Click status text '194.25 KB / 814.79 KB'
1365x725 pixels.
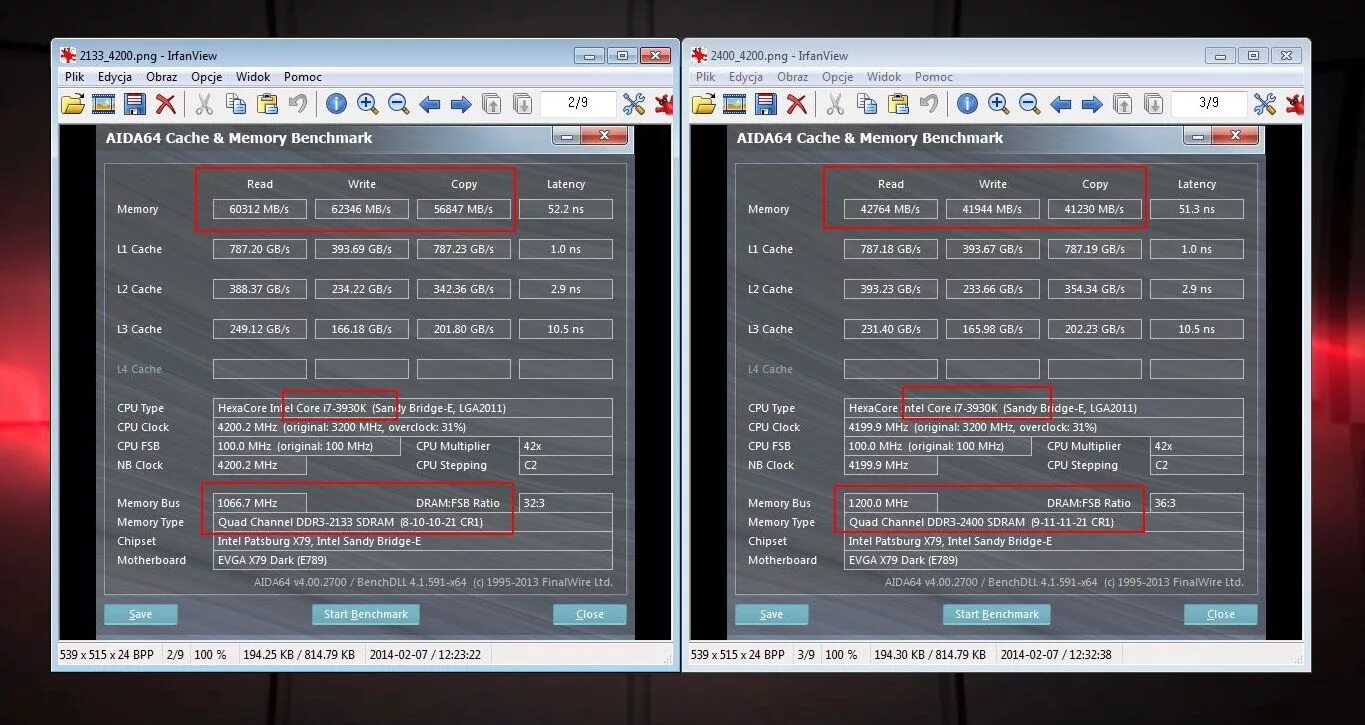tap(299, 655)
